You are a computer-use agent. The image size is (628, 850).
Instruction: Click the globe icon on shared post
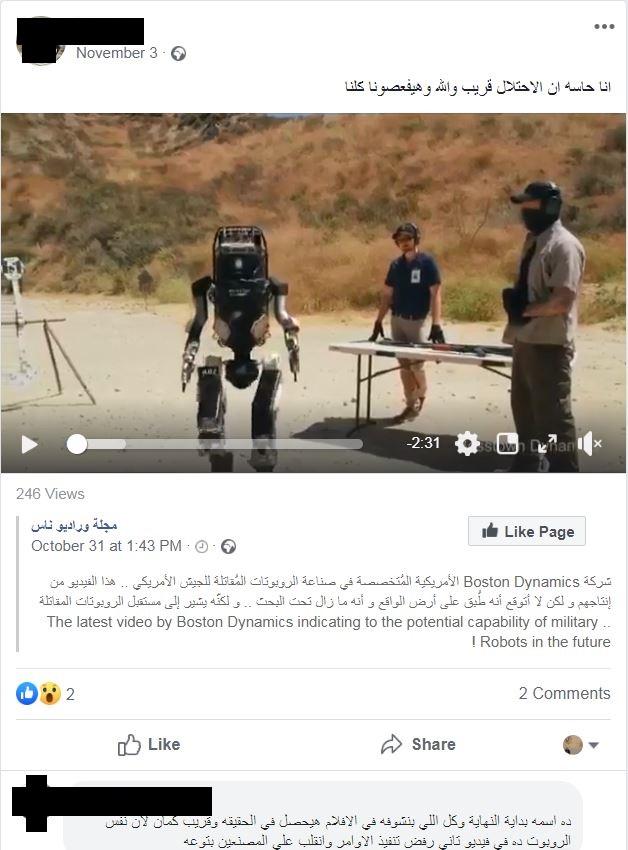(x=229, y=547)
